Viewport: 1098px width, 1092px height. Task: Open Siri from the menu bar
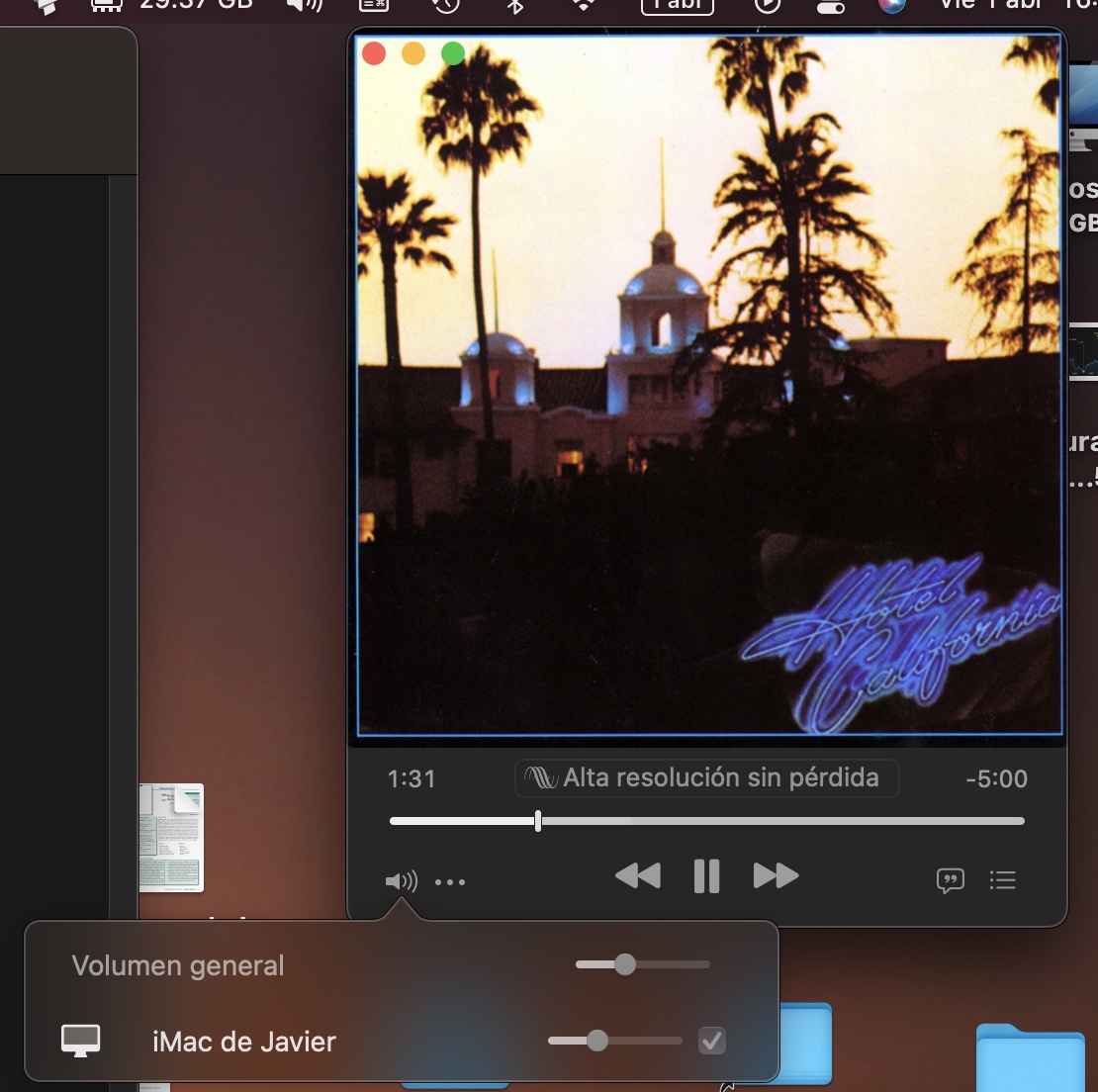[892, 4]
